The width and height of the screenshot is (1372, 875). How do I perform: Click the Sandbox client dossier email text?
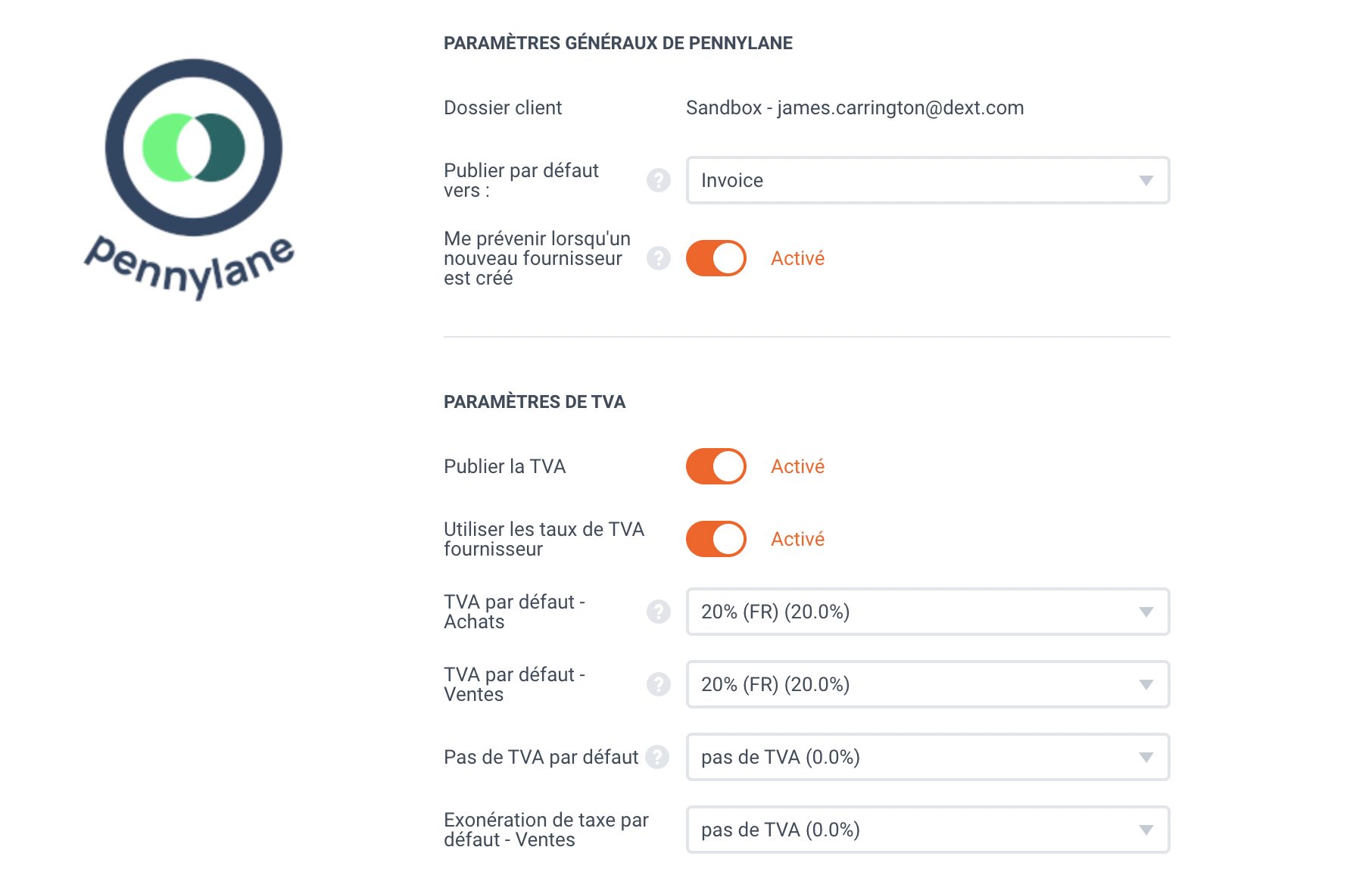(855, 107)
